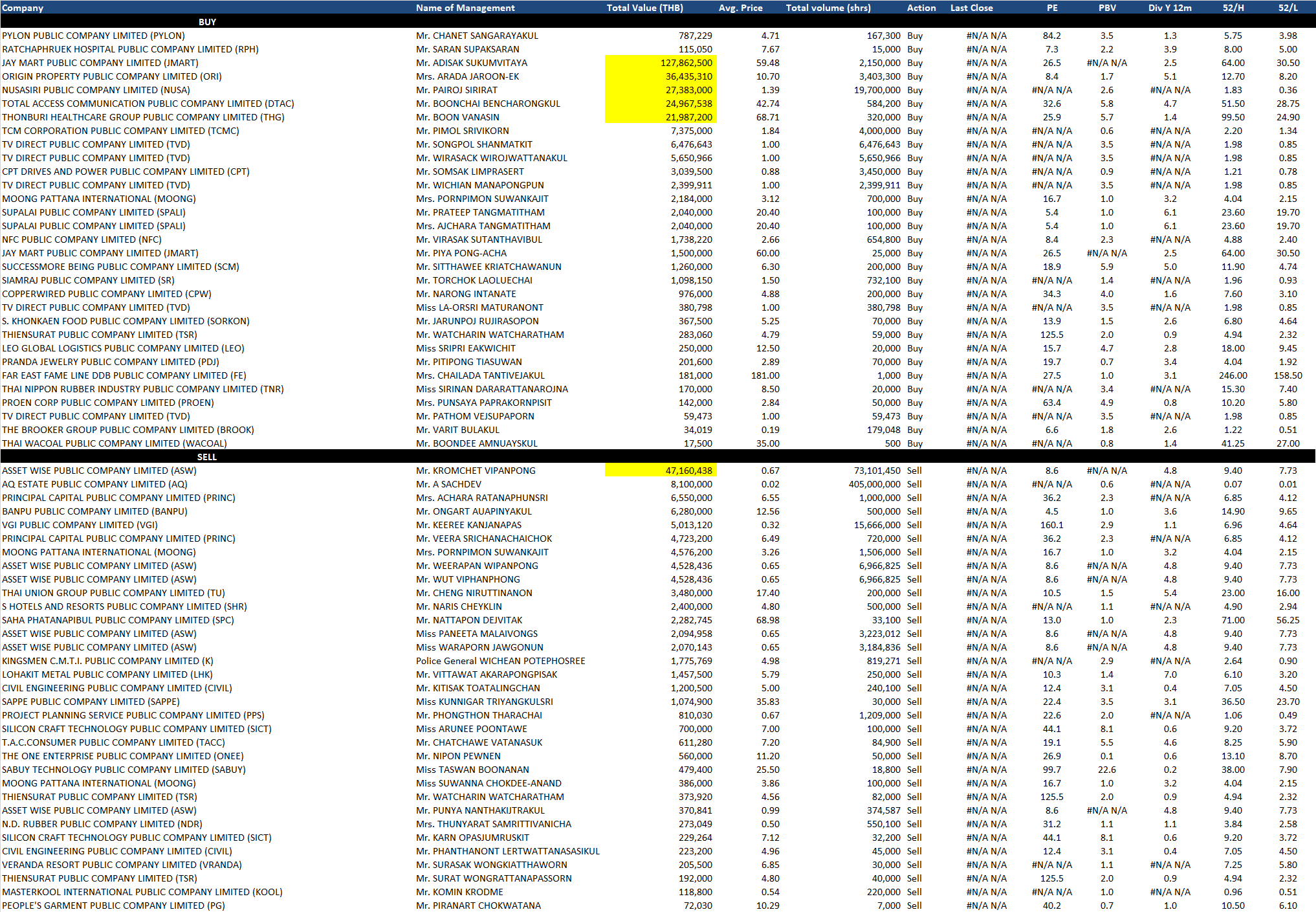
Task: Select the Div Y 12m header
Action: tap(1170, 8)
